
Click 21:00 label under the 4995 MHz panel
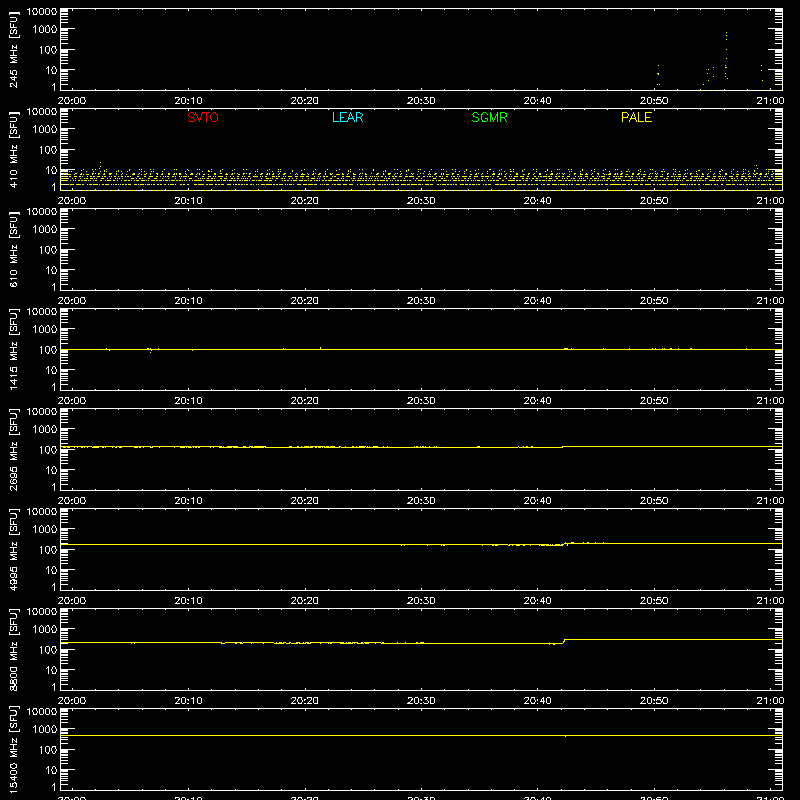[x=770, y=601]
